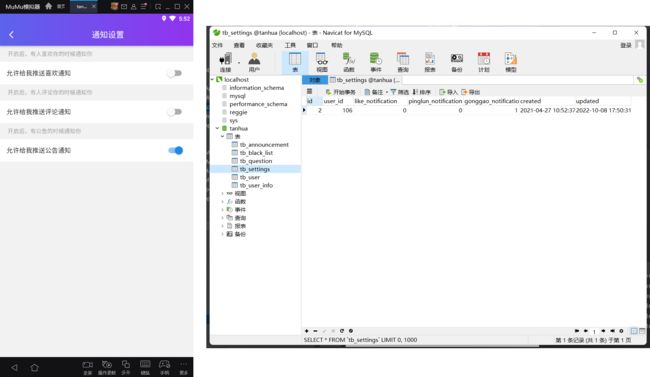This screenshot has height=377, width=650.
Task: Click the add record plus icon
Action: pyautogui.click(x=306, y=331)
